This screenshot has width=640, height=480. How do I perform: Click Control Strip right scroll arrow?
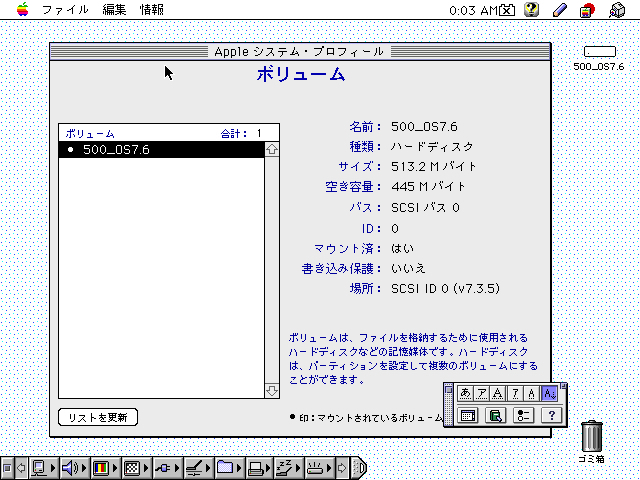pos(342,468)
